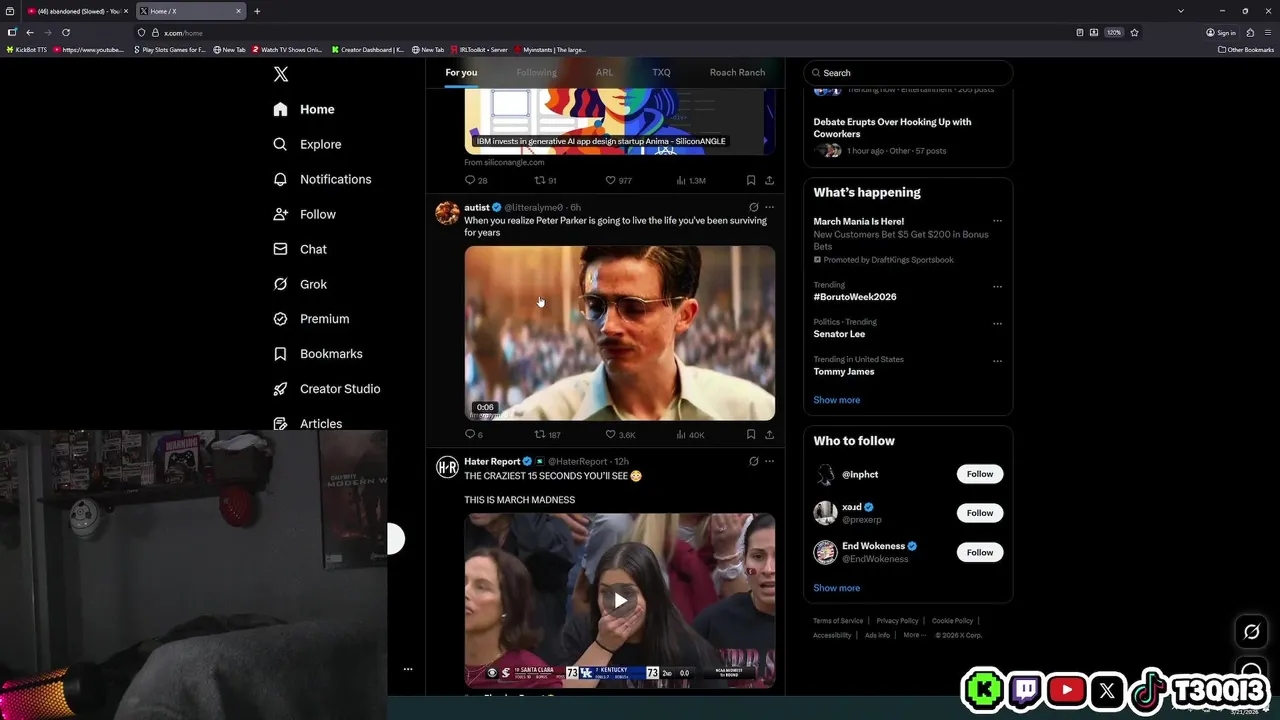Open the floating Grok button
1280x720 pixels.
(1251, 631)
